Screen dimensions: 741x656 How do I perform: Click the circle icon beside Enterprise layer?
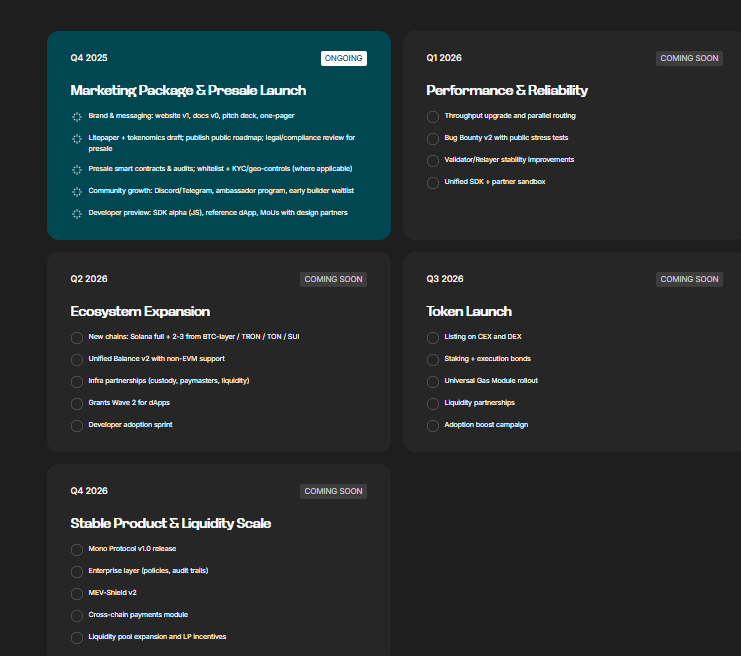click(x=77, y=572)
